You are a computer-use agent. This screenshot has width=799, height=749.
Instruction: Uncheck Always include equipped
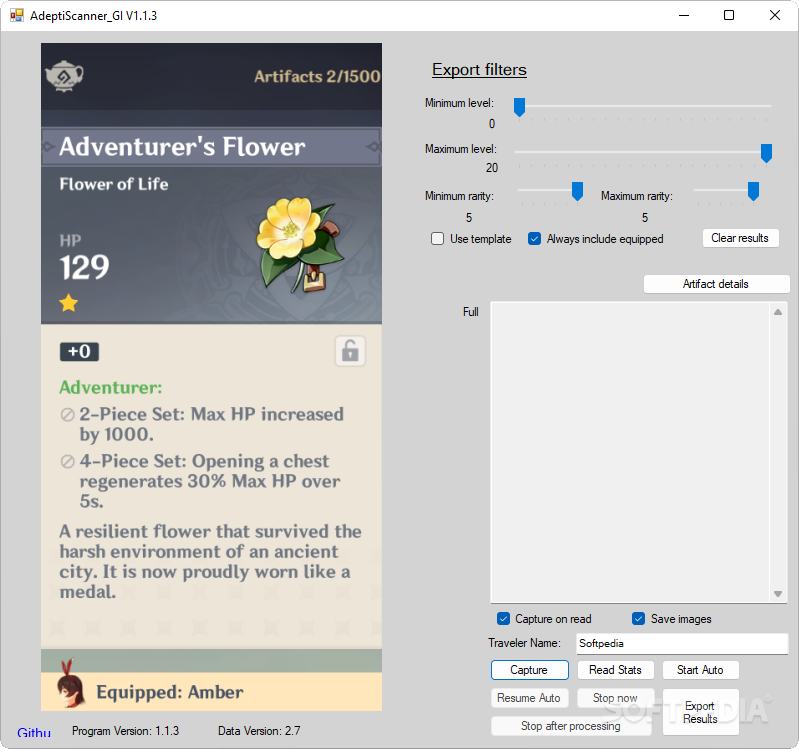pos(534,238)
